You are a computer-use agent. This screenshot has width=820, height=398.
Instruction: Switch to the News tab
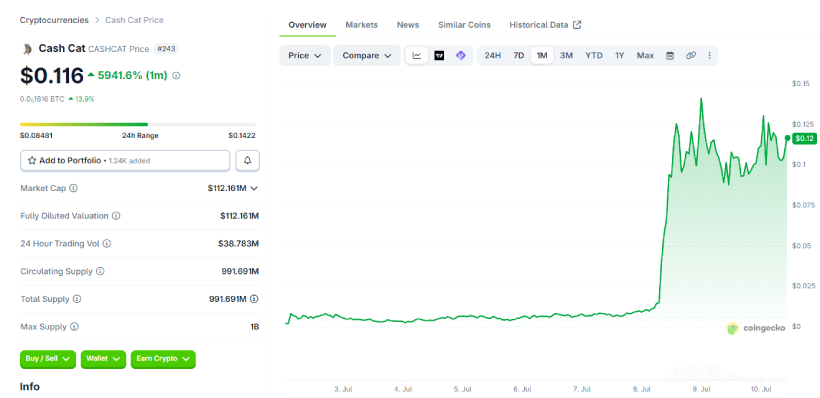408,25
